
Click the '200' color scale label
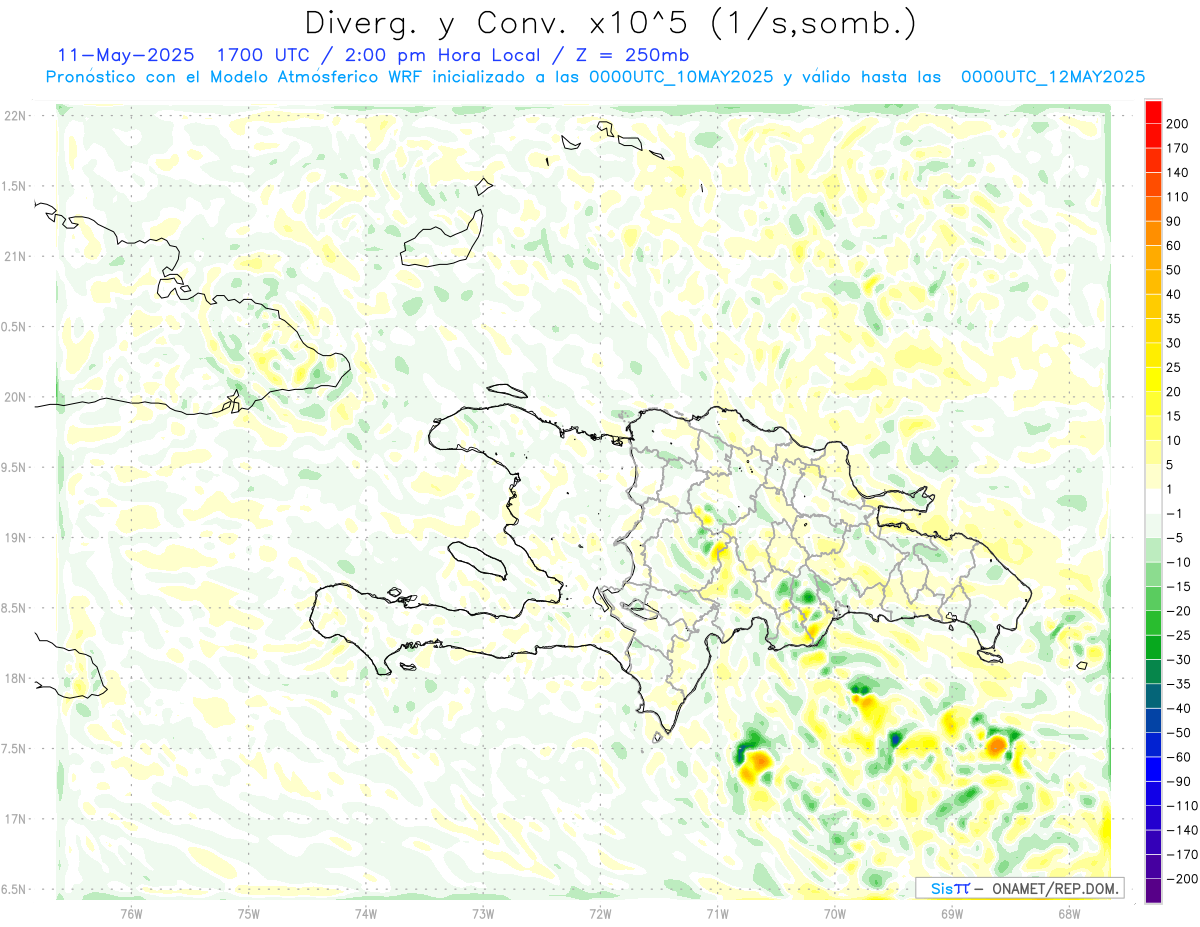1177,123
